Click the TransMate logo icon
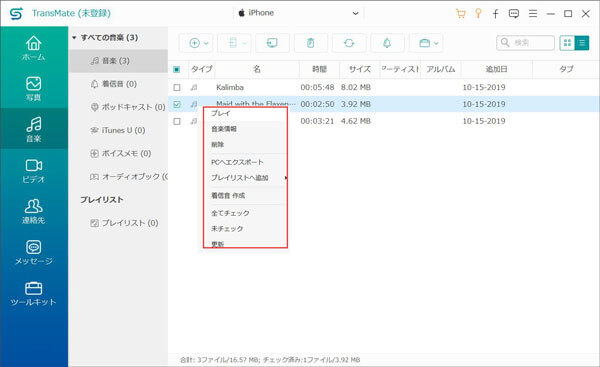This screenshot has width=600, height=367. click(16, 14)
